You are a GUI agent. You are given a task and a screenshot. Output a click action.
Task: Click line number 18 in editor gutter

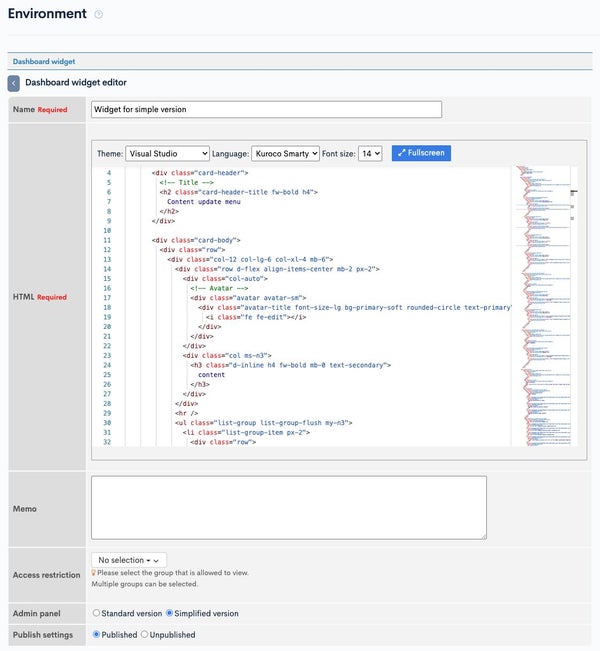coord(107,308)
